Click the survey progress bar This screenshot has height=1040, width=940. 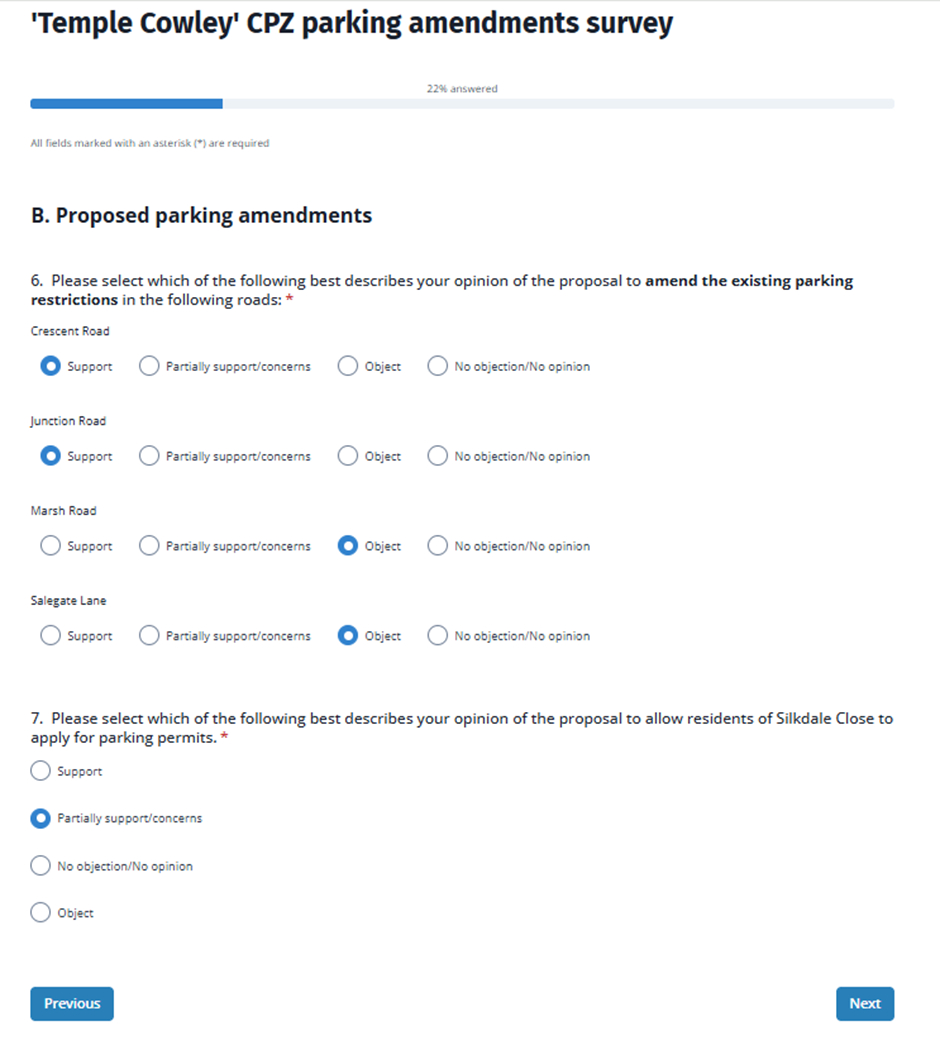coord(462,103)
